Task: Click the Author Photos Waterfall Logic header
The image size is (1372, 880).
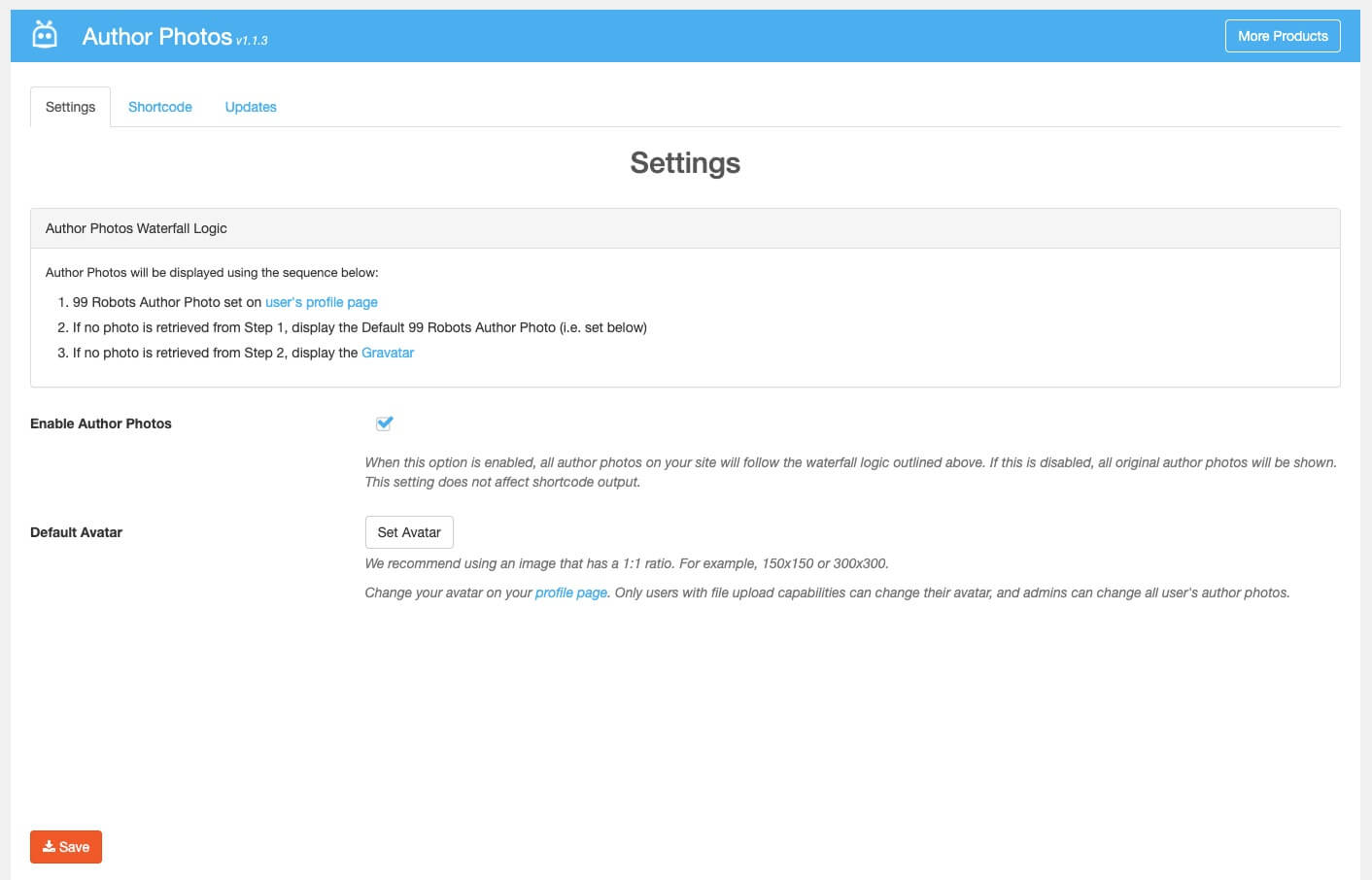Action: click(685, 228)
